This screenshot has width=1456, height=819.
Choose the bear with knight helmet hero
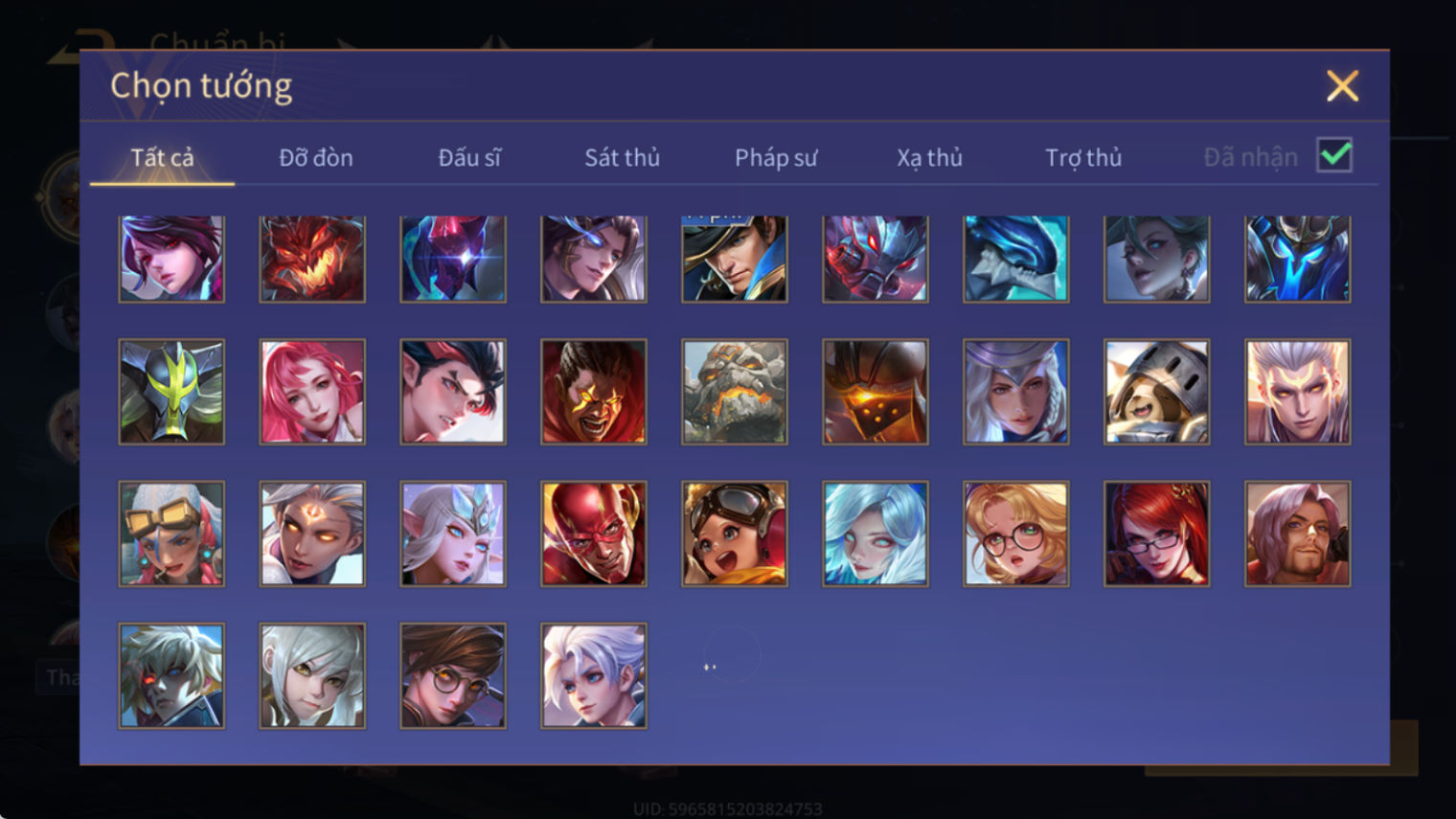1157,392
